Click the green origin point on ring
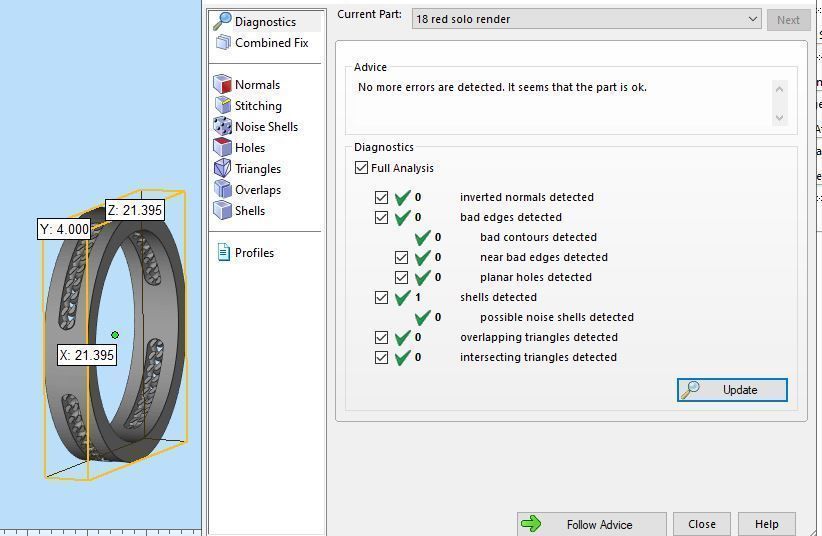This screenshot has height=536, width=822. pyautogui.click(x=115, y=335)
